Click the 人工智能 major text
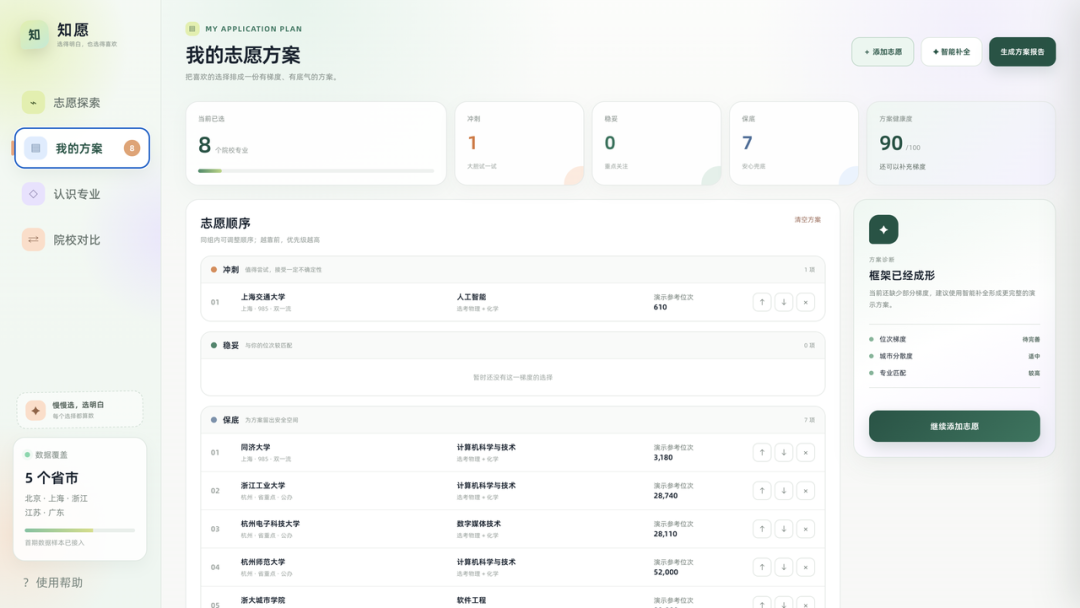 (471, 297)
